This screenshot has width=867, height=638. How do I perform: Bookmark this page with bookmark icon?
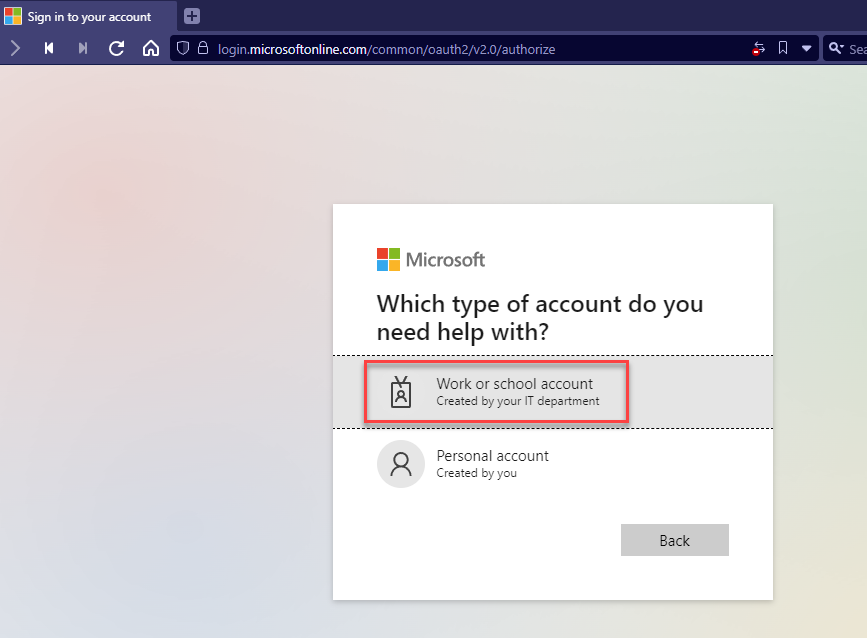click(x=783, y=48)
